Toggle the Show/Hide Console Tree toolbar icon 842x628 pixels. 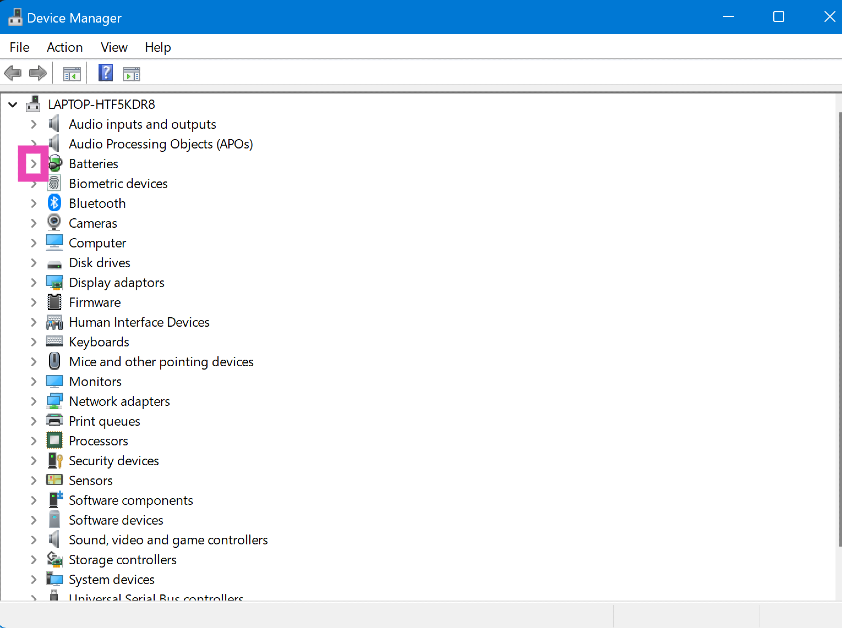pyautogui.click(x=72, y=73)
